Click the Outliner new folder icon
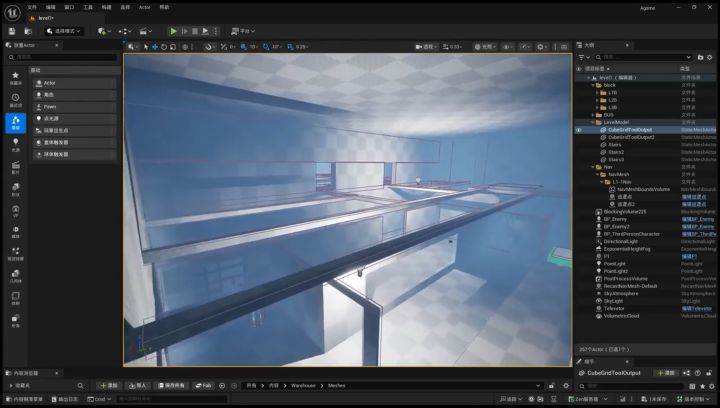720x408 pixels. (x=700, y=57)
